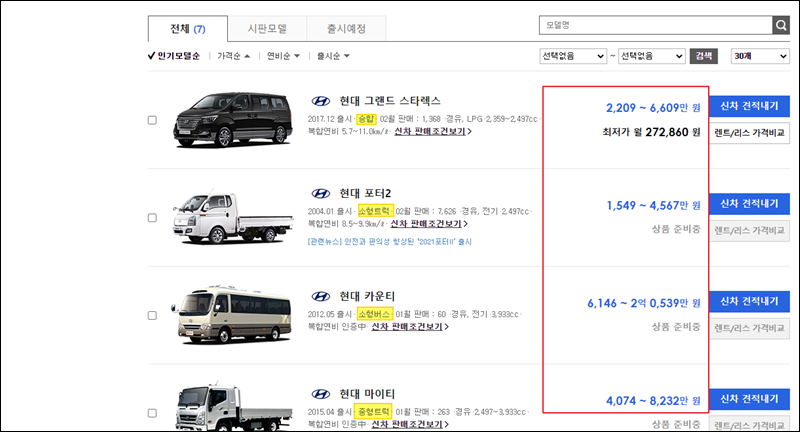The height and width of the screenshot is (432, 800).
Task: Check the box for 현대 포터2
Action: point(152,218)
